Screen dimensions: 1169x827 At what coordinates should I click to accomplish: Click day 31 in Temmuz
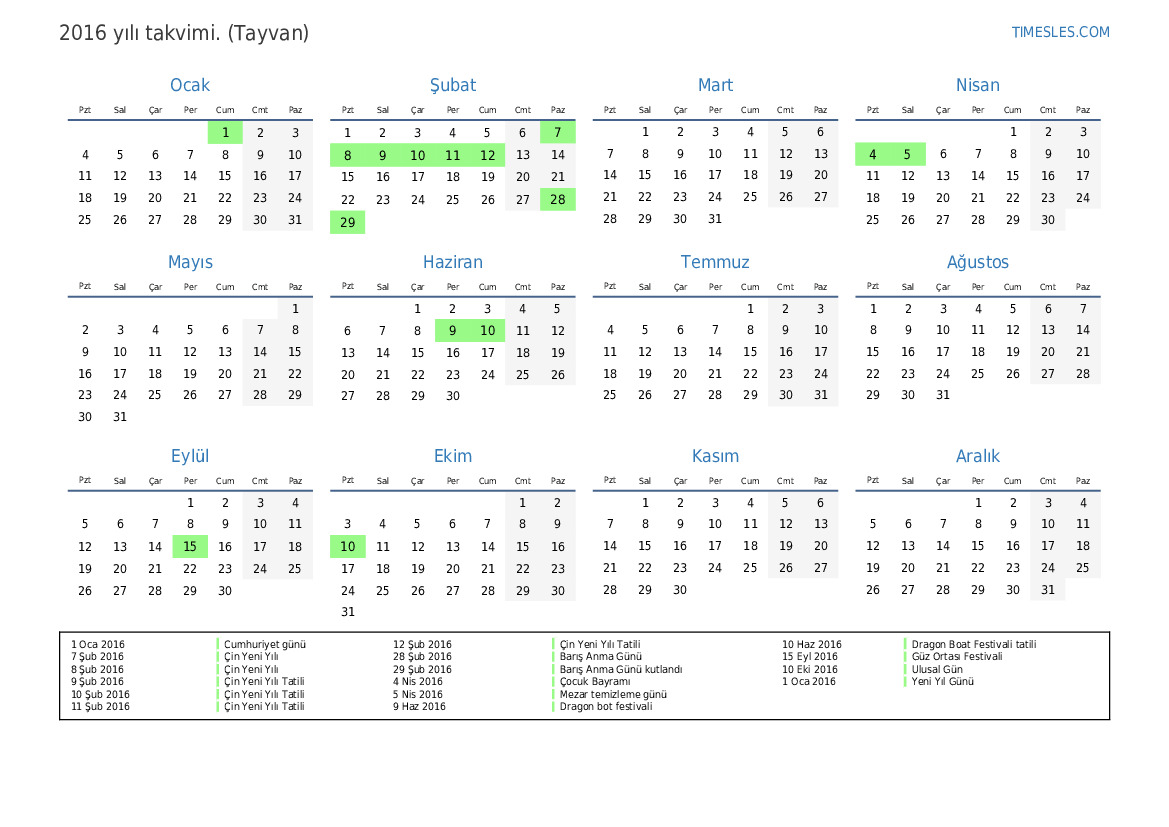(x=820, y=395)
